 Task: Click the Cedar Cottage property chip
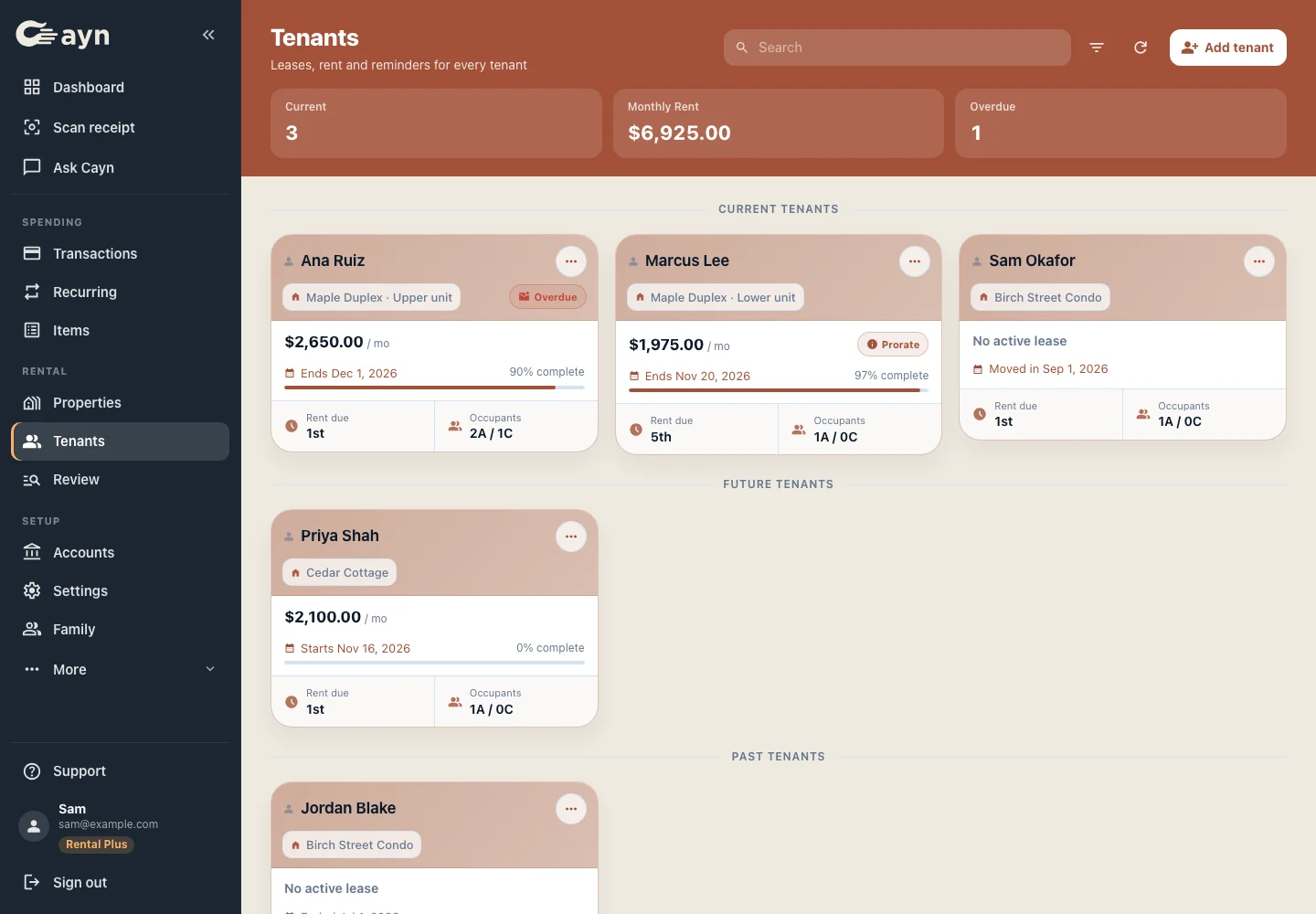(339, 572)
